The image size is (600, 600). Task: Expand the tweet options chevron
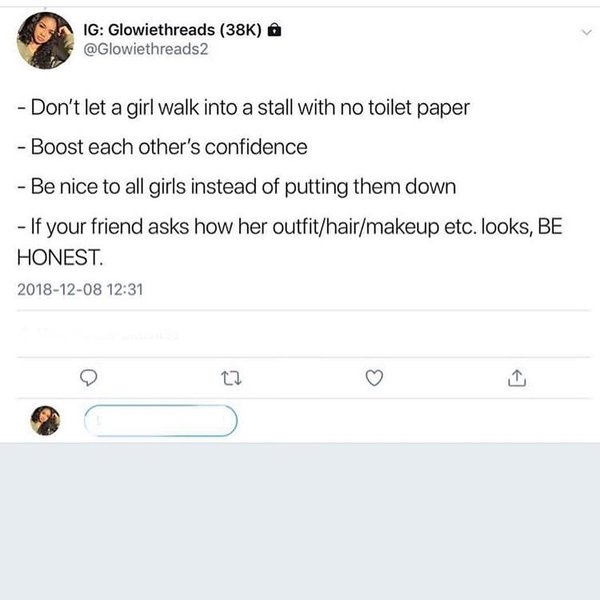(583, 32)
